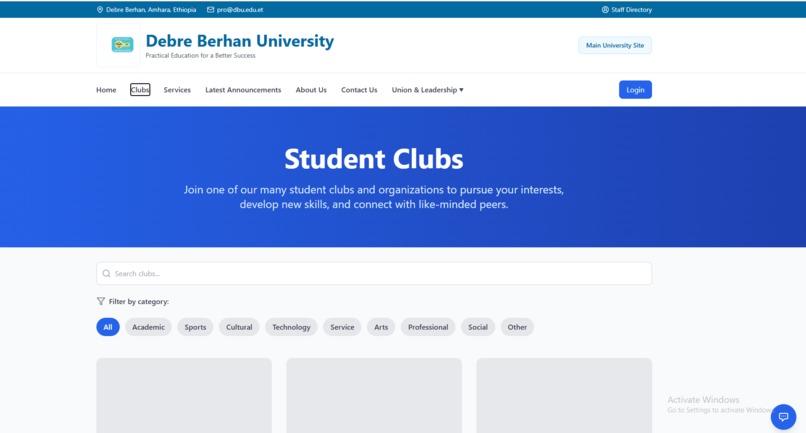Image resolution: width=806 pixels, height=433 pixels.
Task: Click the Practical Education tagline text
Action: pos(200,56)
